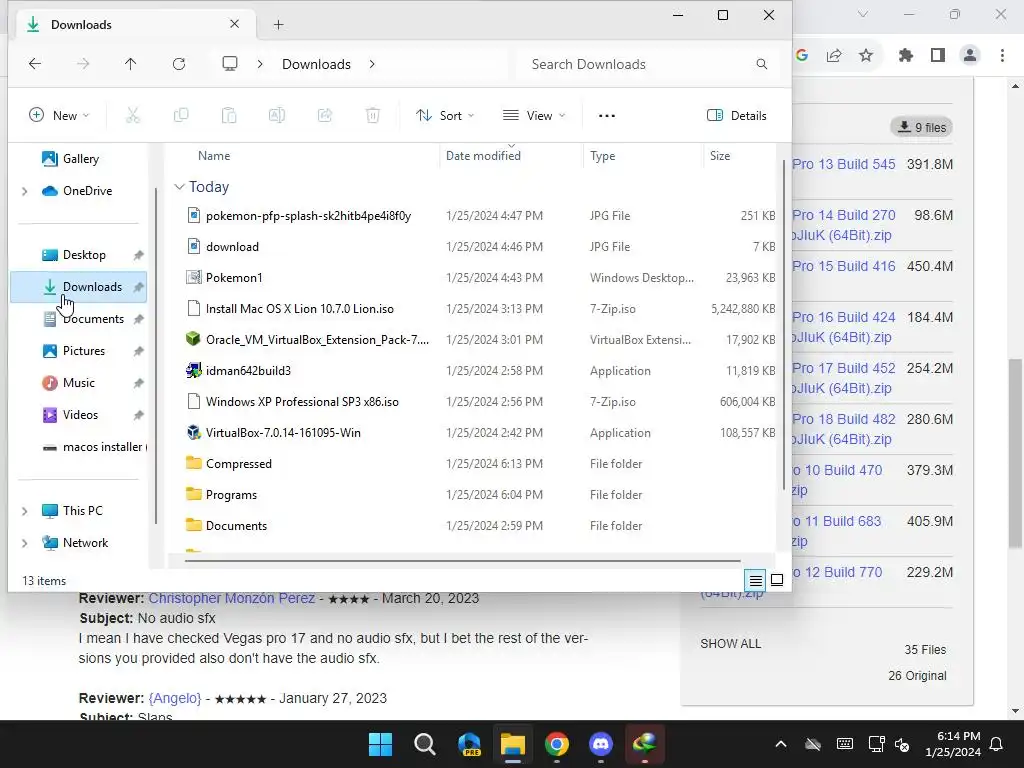Share this page in Chrome
1024x768 pixels.
point(834,56)
